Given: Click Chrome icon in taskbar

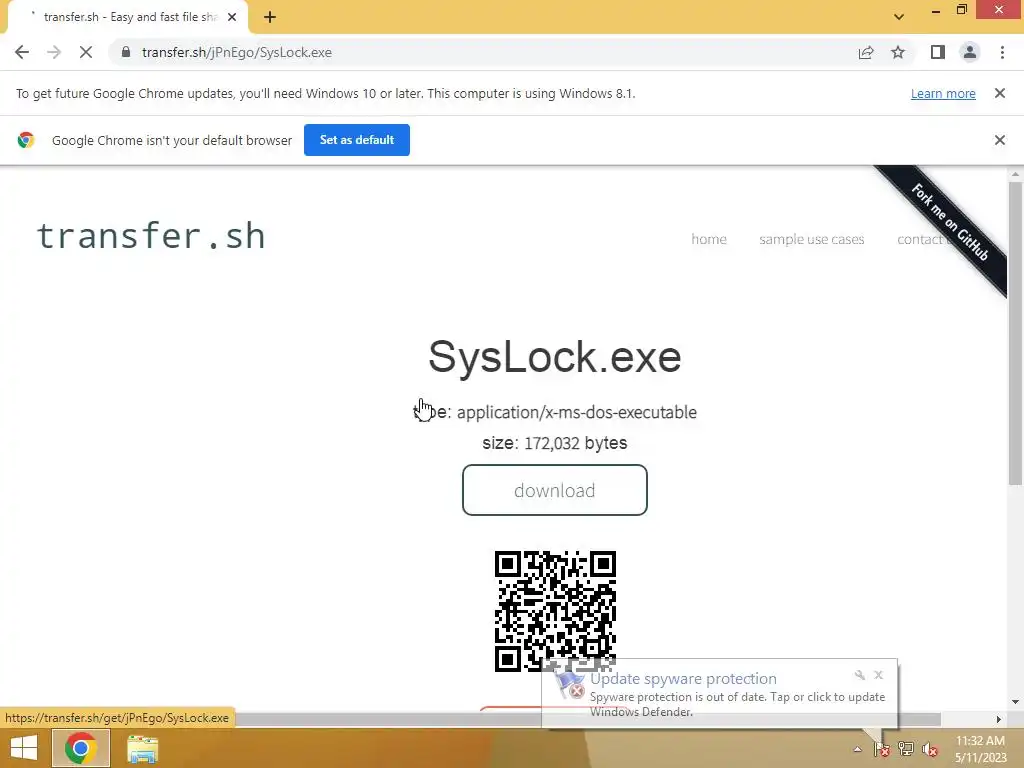Looking at the screenshot, I should coord(80,748).
